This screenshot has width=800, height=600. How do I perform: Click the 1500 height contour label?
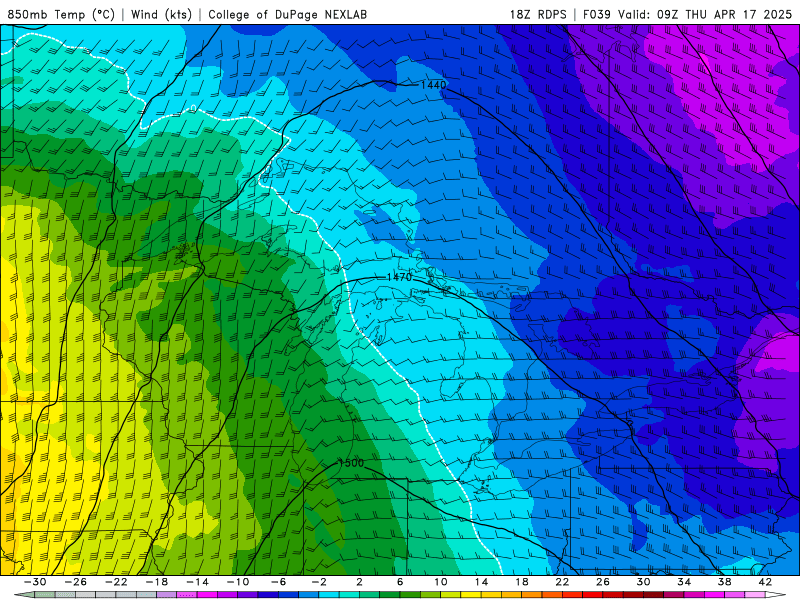tap(352, 463)
